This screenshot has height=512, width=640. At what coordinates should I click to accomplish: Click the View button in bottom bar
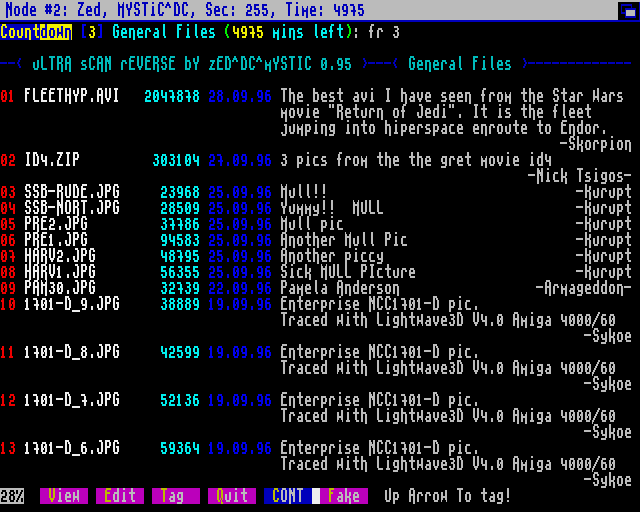click(x=63, y=496)
